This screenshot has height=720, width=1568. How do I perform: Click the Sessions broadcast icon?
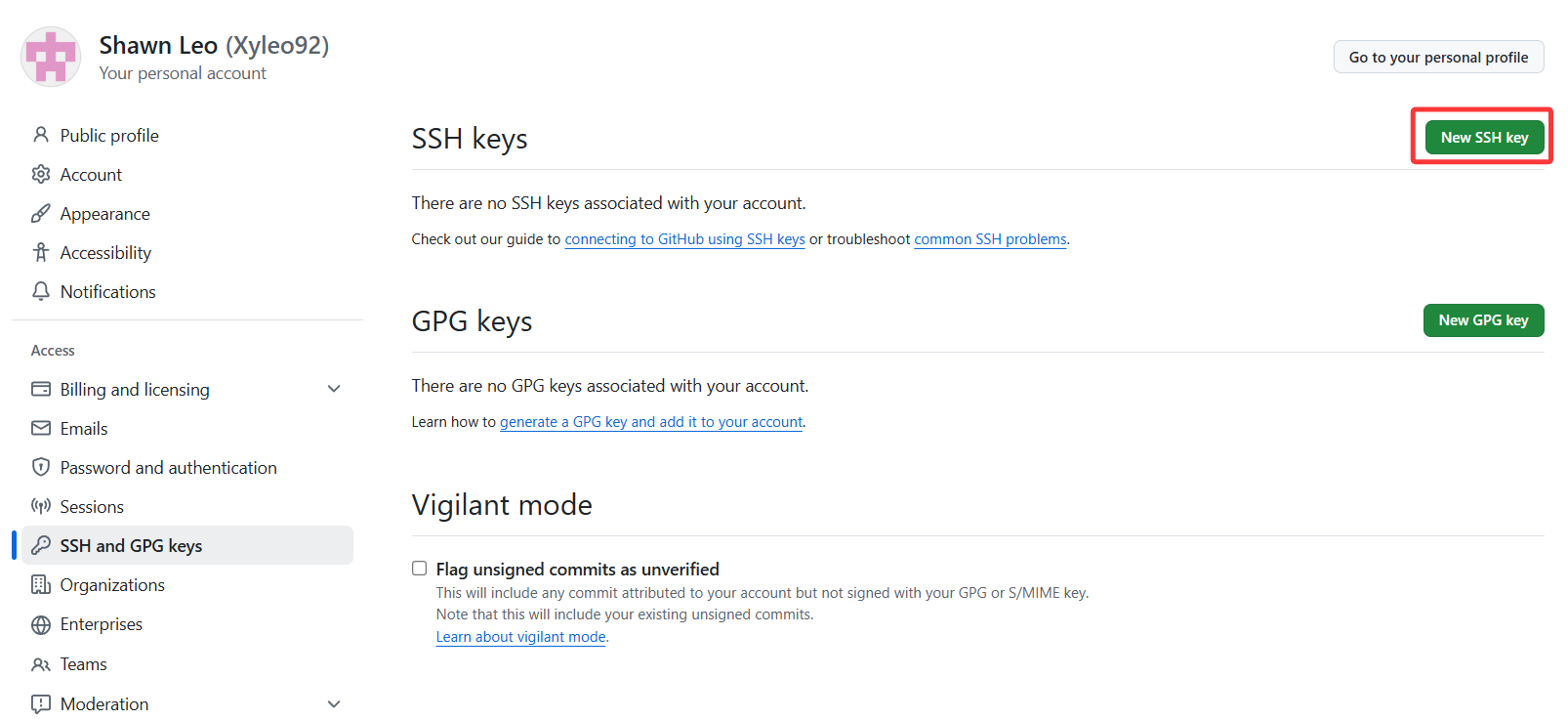coord(41,506)
